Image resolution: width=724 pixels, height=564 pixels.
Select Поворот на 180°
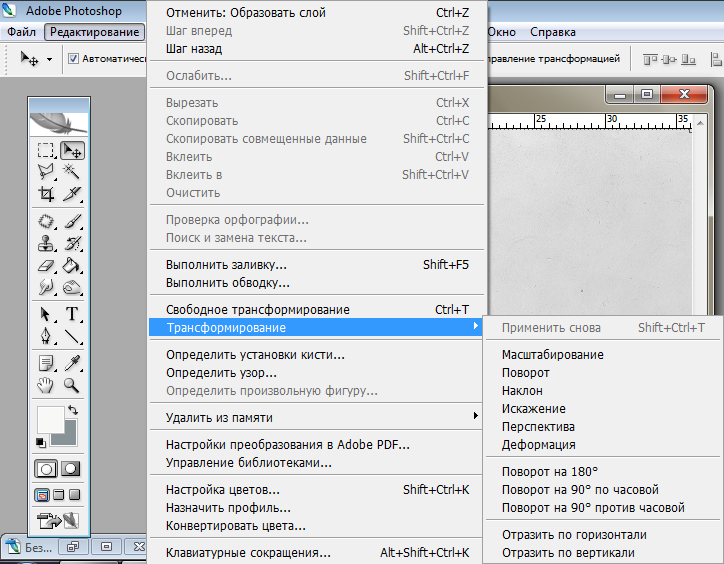603,472
